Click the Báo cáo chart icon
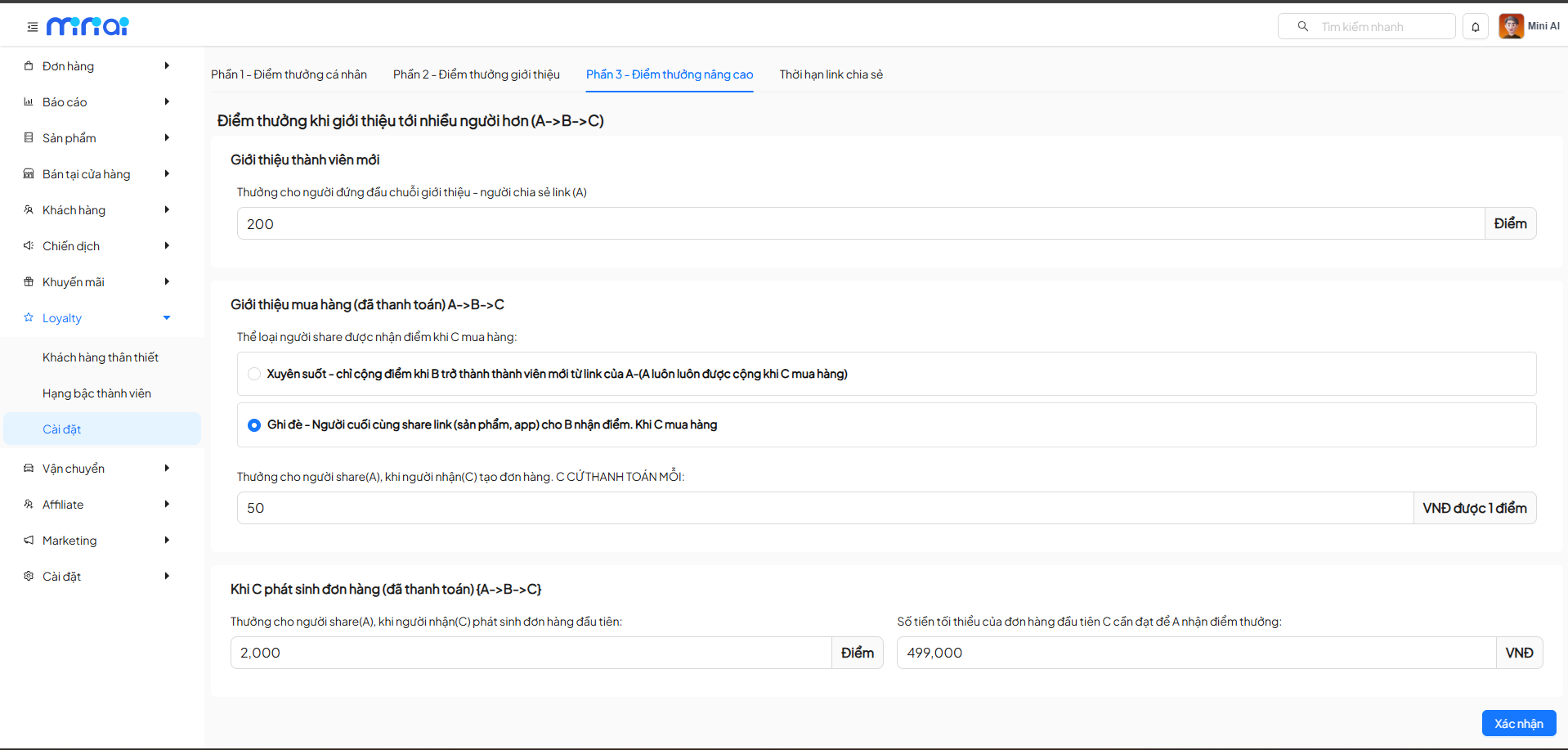 point(29,102)
